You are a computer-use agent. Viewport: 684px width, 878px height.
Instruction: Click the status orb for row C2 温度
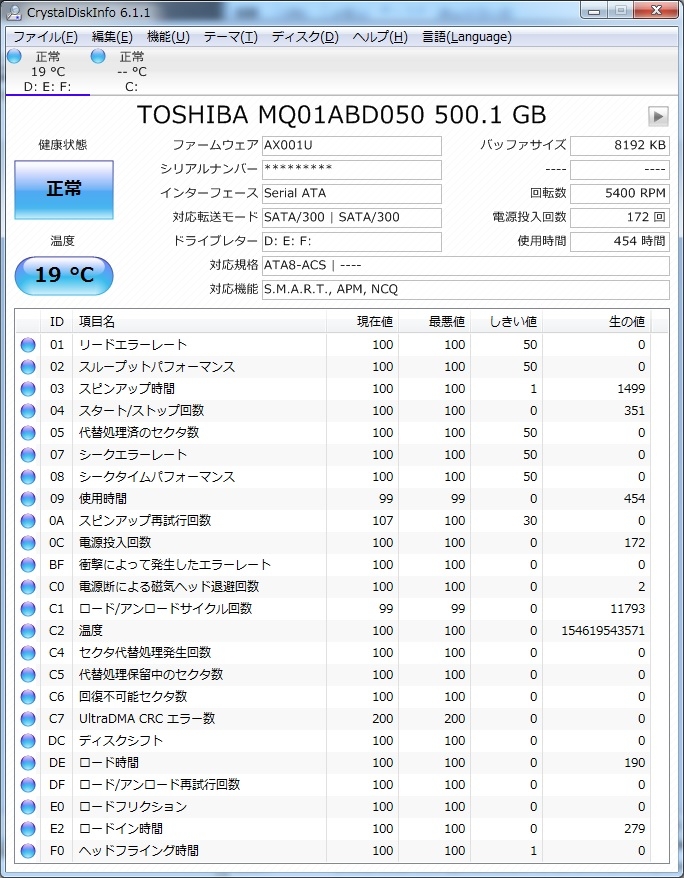coord(28,631)
